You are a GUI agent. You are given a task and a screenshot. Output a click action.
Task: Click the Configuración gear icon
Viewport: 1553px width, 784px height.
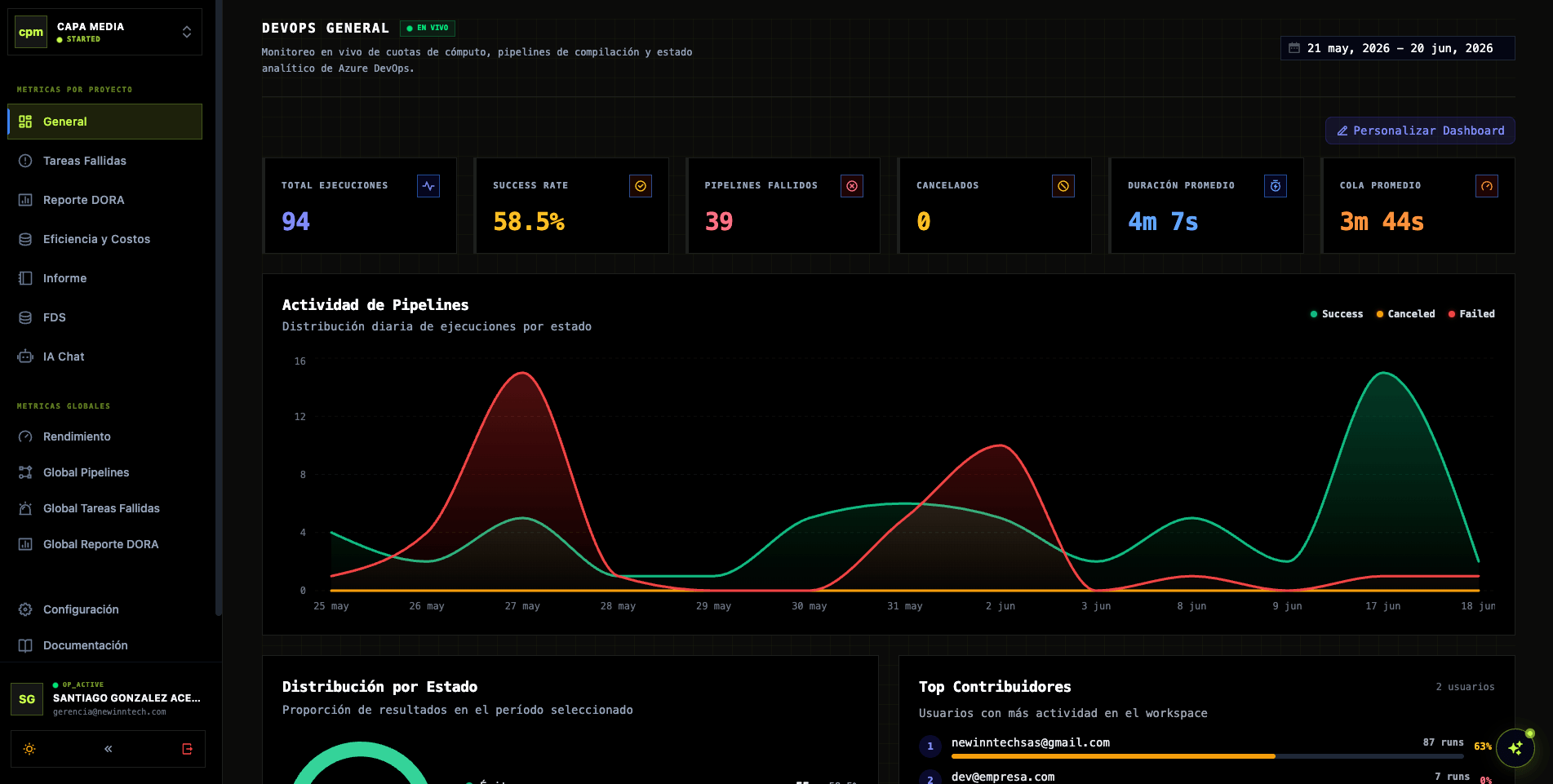[25, 609]
